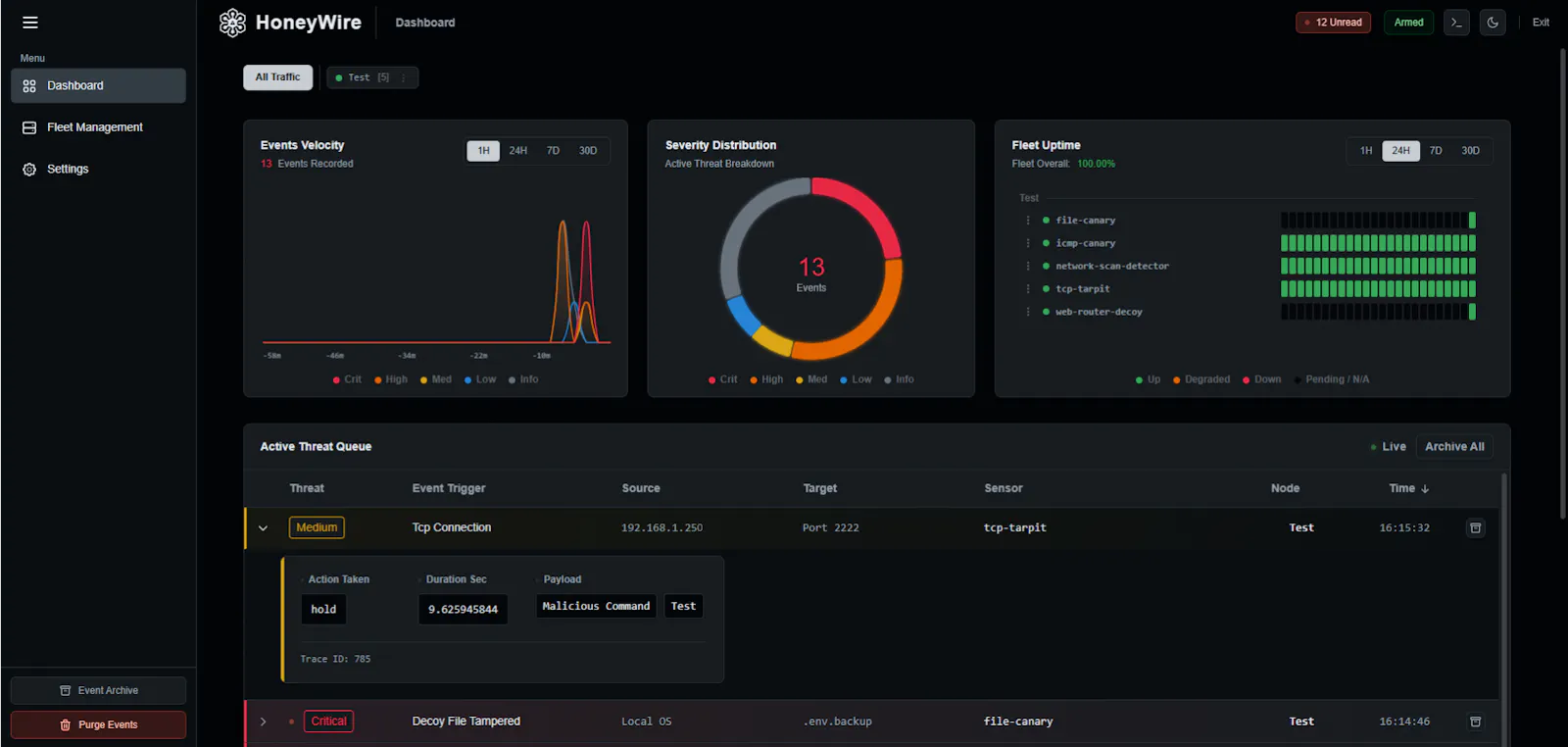The width and height of the screenshot is (1568, 747).
Task: Click the network-scan-detector sensor name
Action: pos(1112,266)
